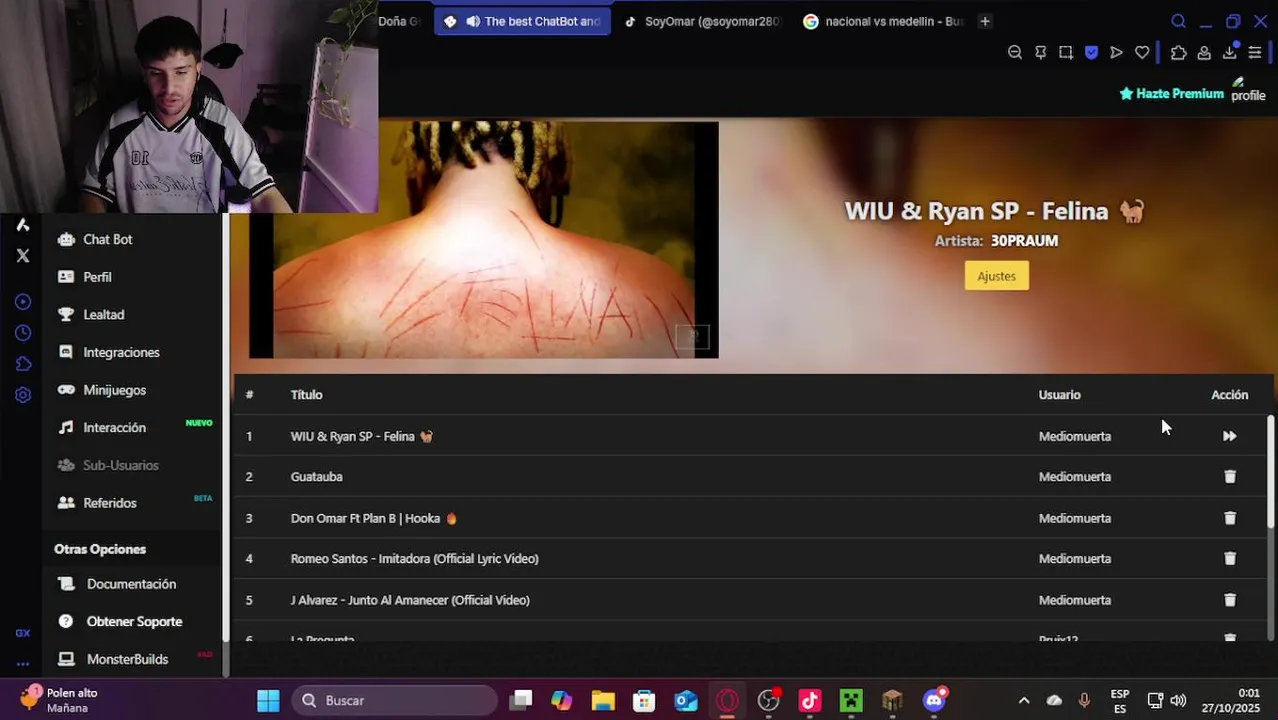Click X (Twitter) icon in browser sidebar
The image size is (1278, 720).
coord(23,256)
